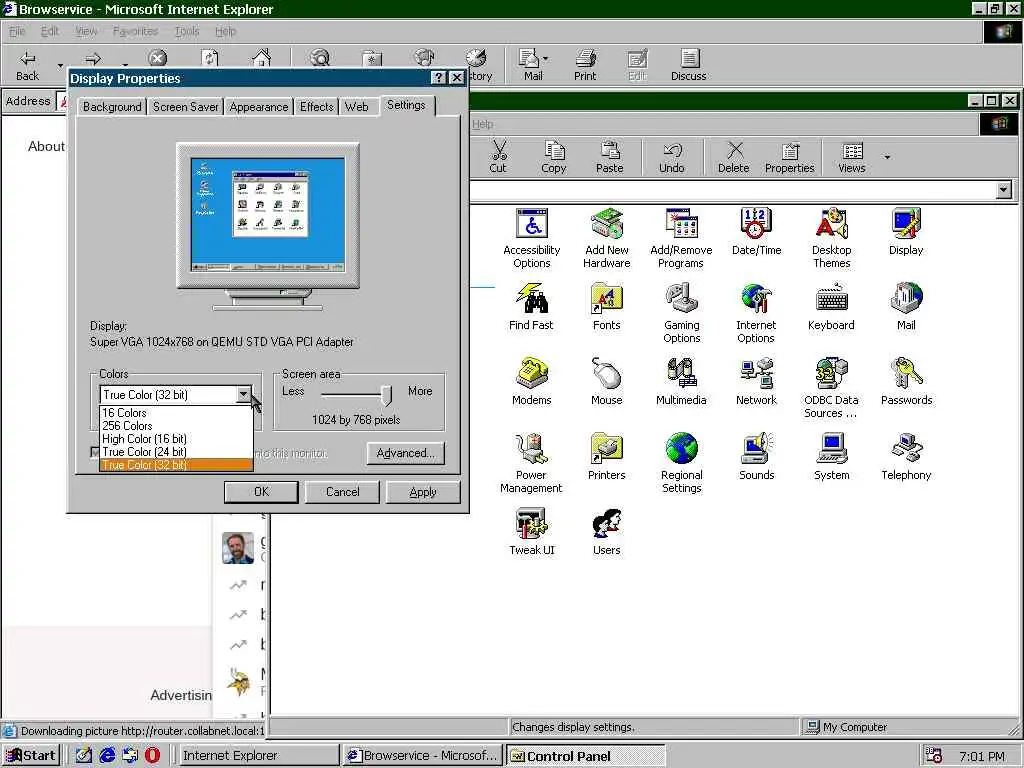Switch to the Background tab

click(112, 106)
